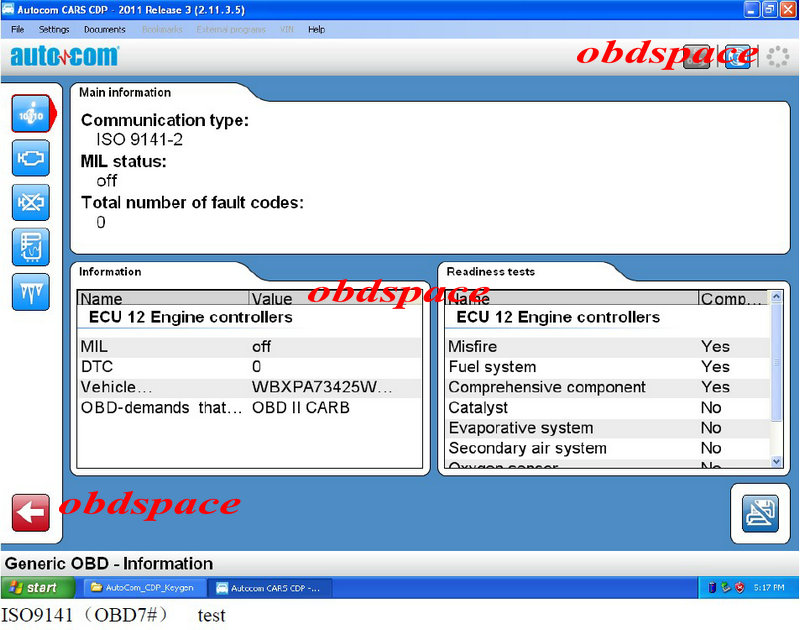The height and width of the screenshot is (630, 800).
Task: Click the blue device tray icon
Action: click(713, 588)
